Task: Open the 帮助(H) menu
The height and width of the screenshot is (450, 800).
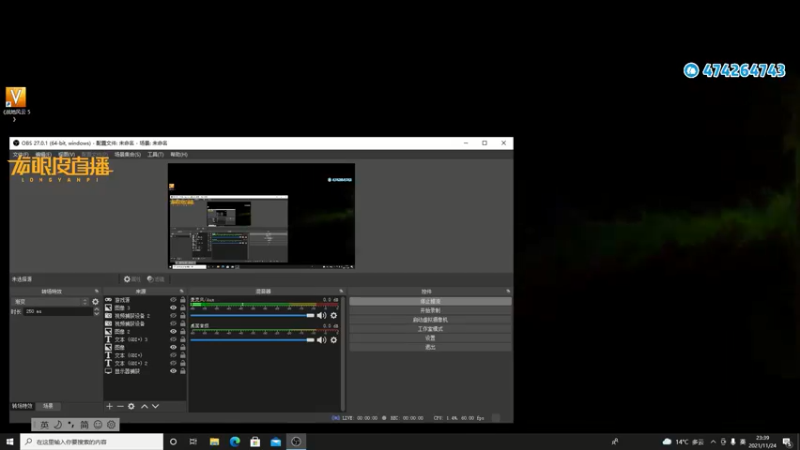Action: 179,155
